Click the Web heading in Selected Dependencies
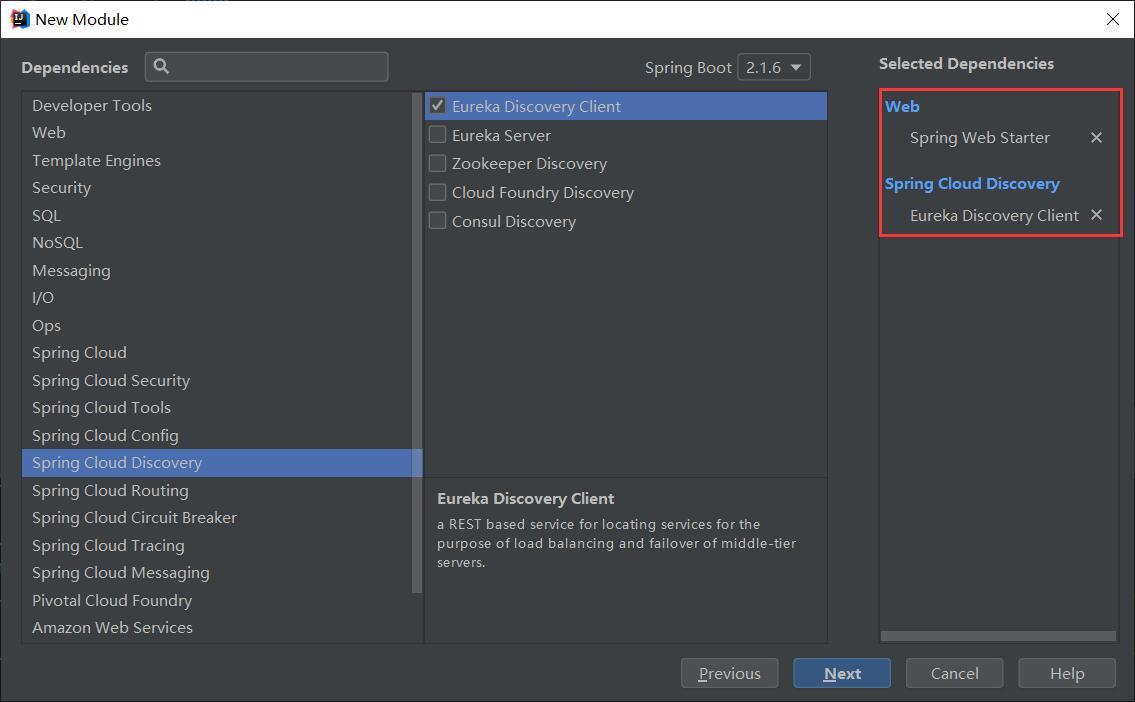 tap(902, 106)
